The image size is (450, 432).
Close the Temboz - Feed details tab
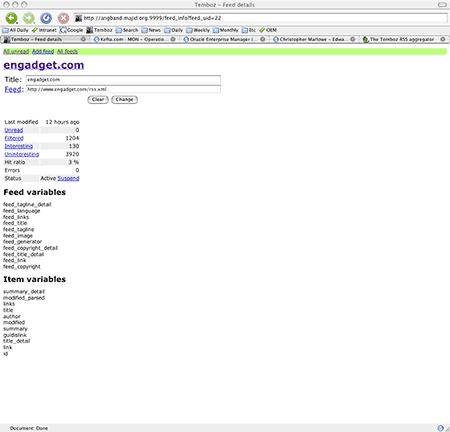pos(83,39)
